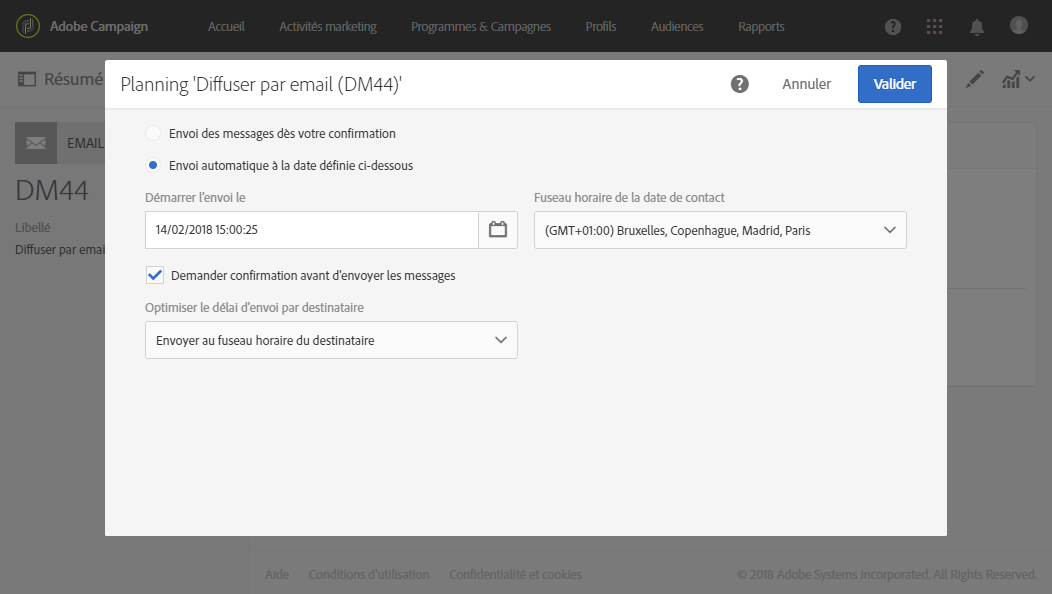Viewport: 1052px width, 594px height.
Task: Select 'Envoi des messages dès votre confirmation' radio
Action: point(153,133)
